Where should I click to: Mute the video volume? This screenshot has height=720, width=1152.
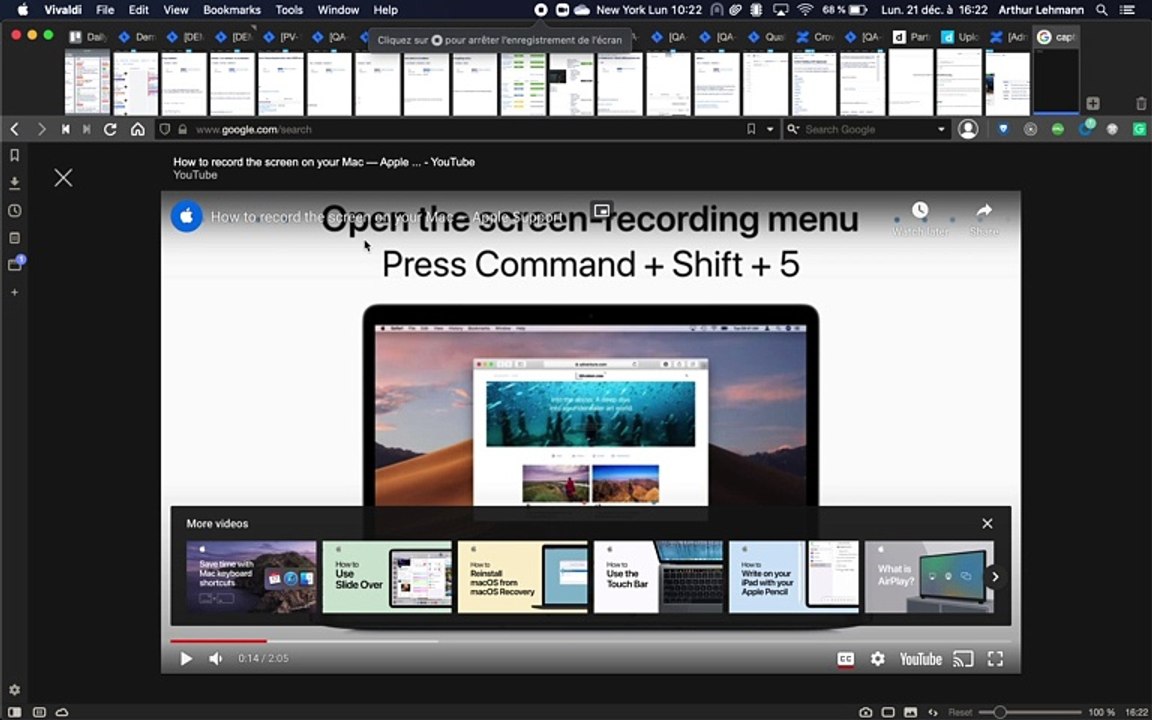pos(215,659)
